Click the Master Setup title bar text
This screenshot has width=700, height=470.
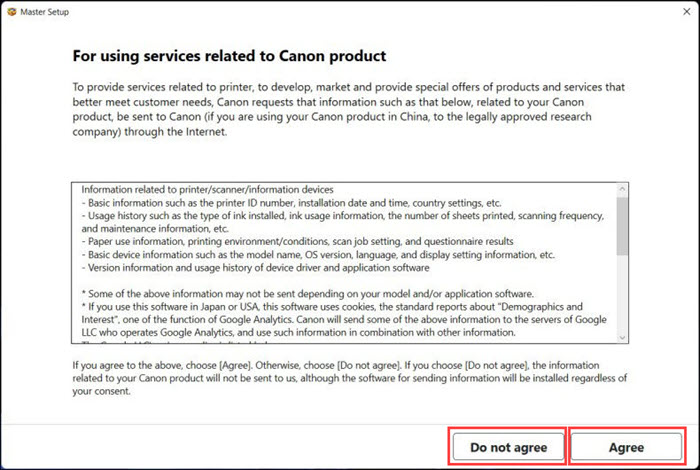(x=45, y=12)
